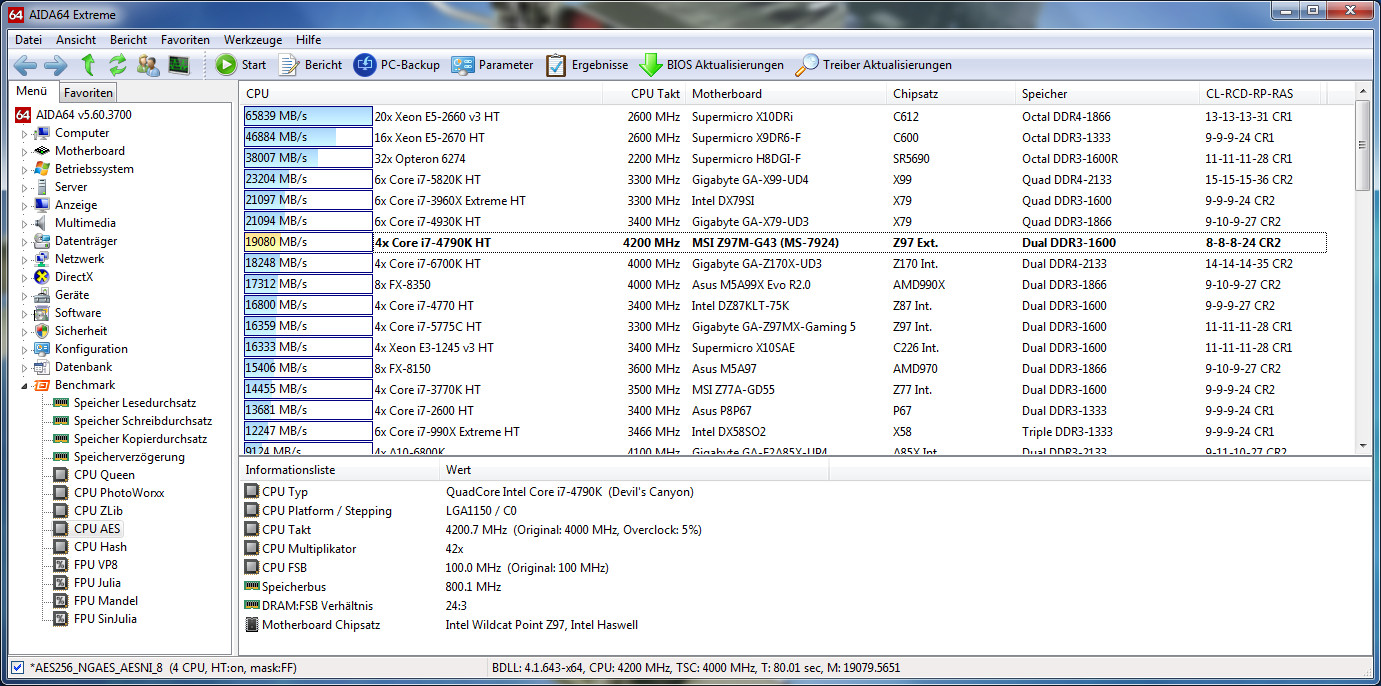Open BIOS Aktualisierungen
Image resolution: width=1381 pixels, height=686 pixels.
click(712, 65)
